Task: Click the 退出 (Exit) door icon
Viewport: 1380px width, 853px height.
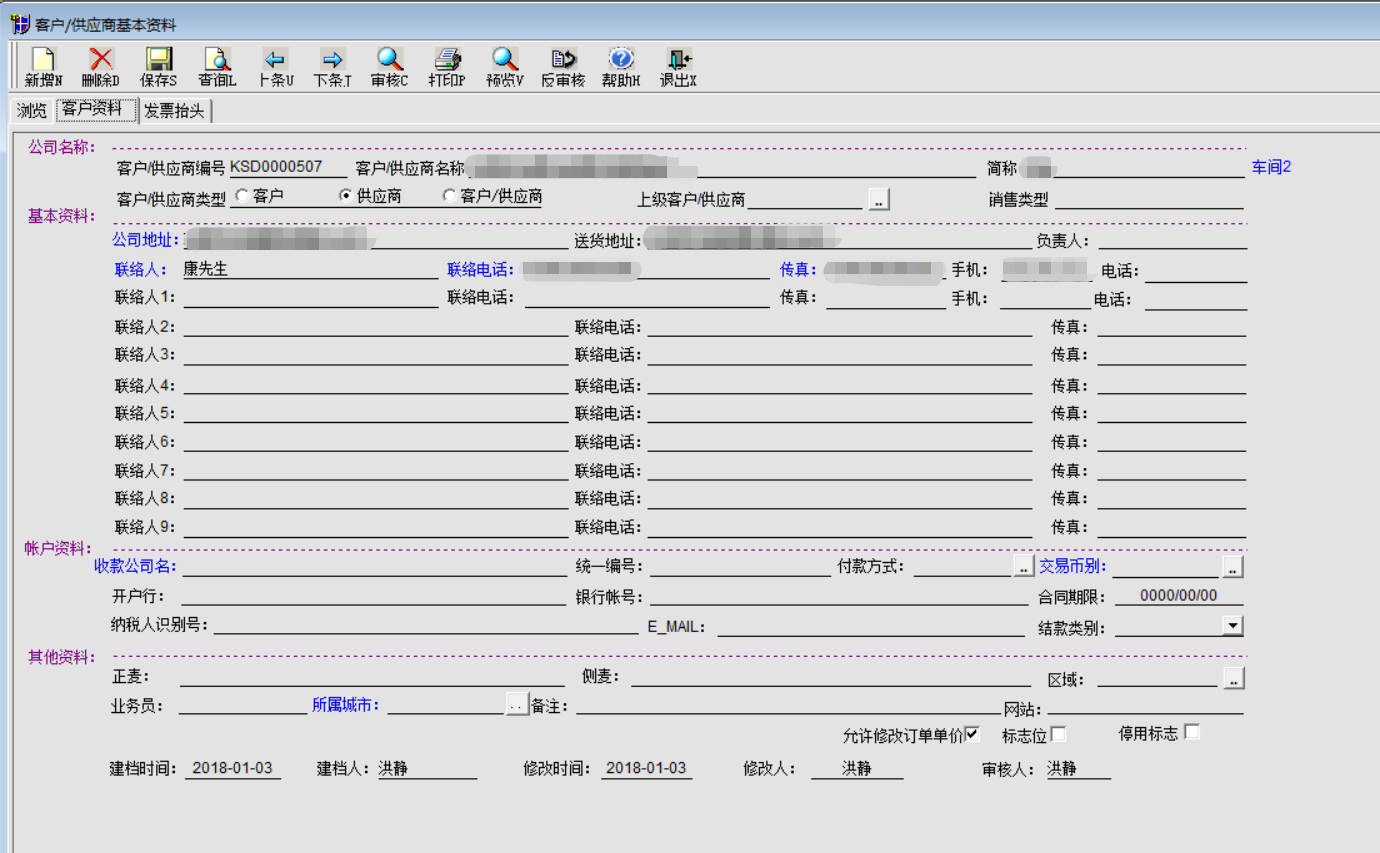Action: [679, 60]
